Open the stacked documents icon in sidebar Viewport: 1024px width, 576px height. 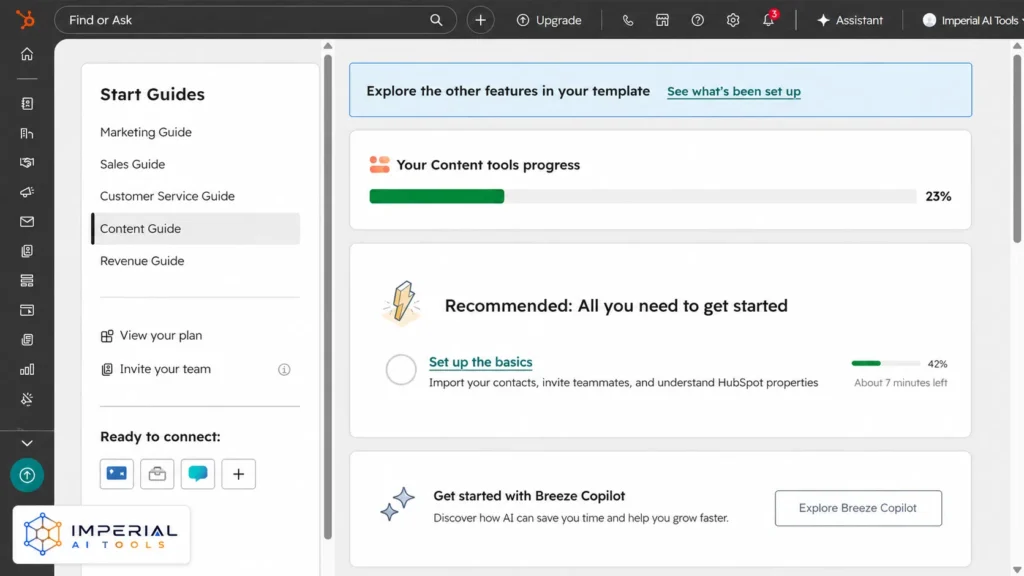[27, 340]
